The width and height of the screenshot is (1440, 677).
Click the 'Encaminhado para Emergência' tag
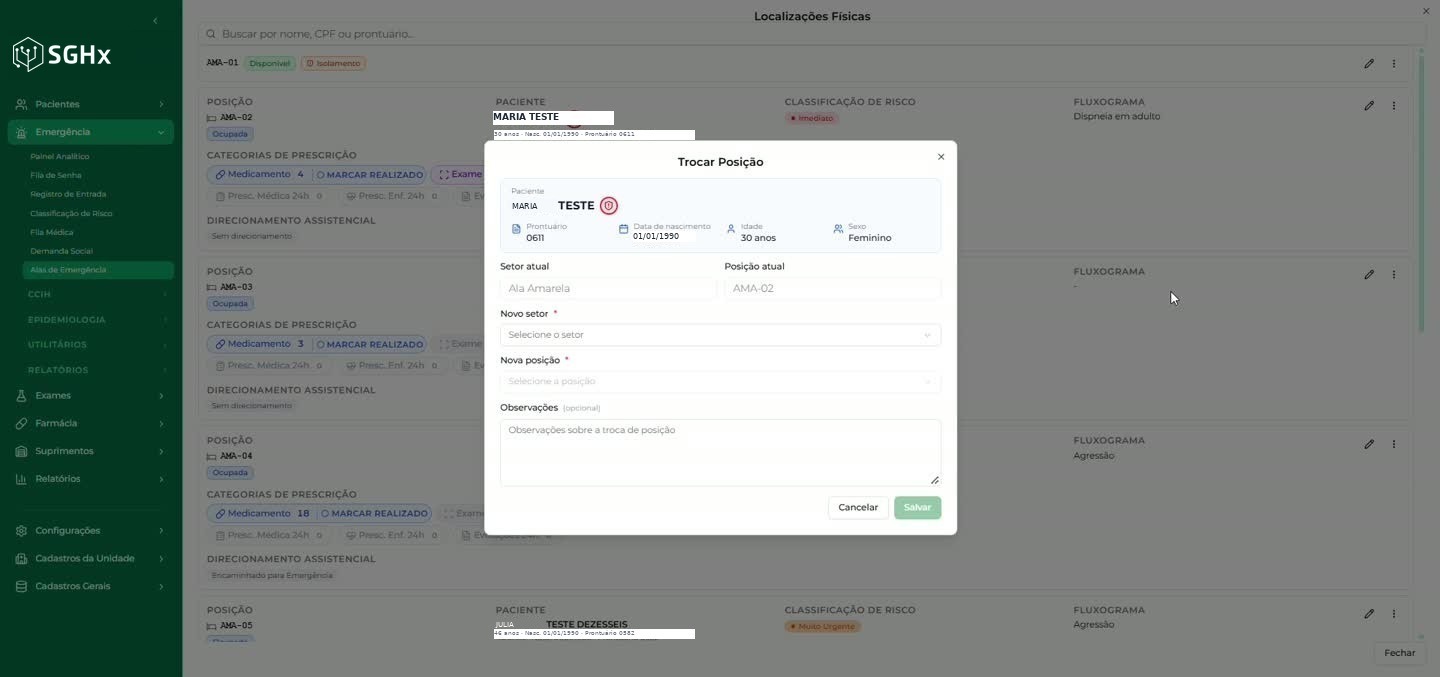(x=272, y=576)
